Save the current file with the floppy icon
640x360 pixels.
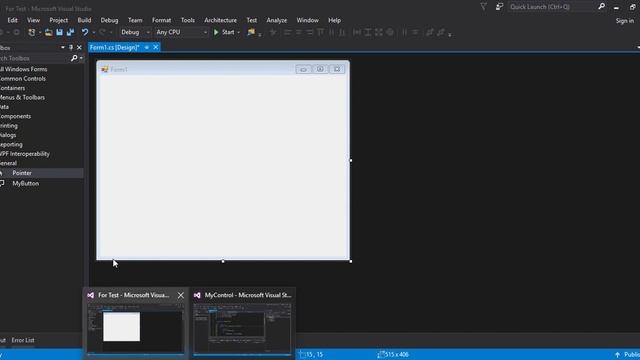(59, 32)
